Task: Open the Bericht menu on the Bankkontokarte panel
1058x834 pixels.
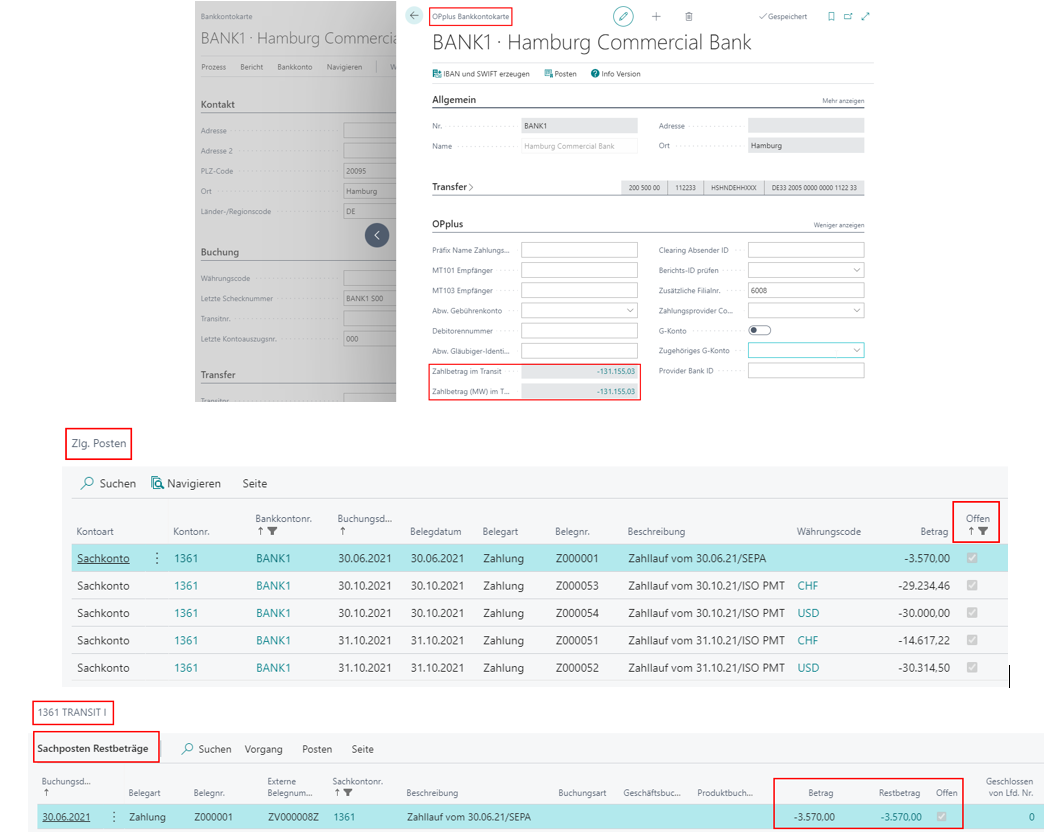Action: pyautogui.click(x=252, y=67)
